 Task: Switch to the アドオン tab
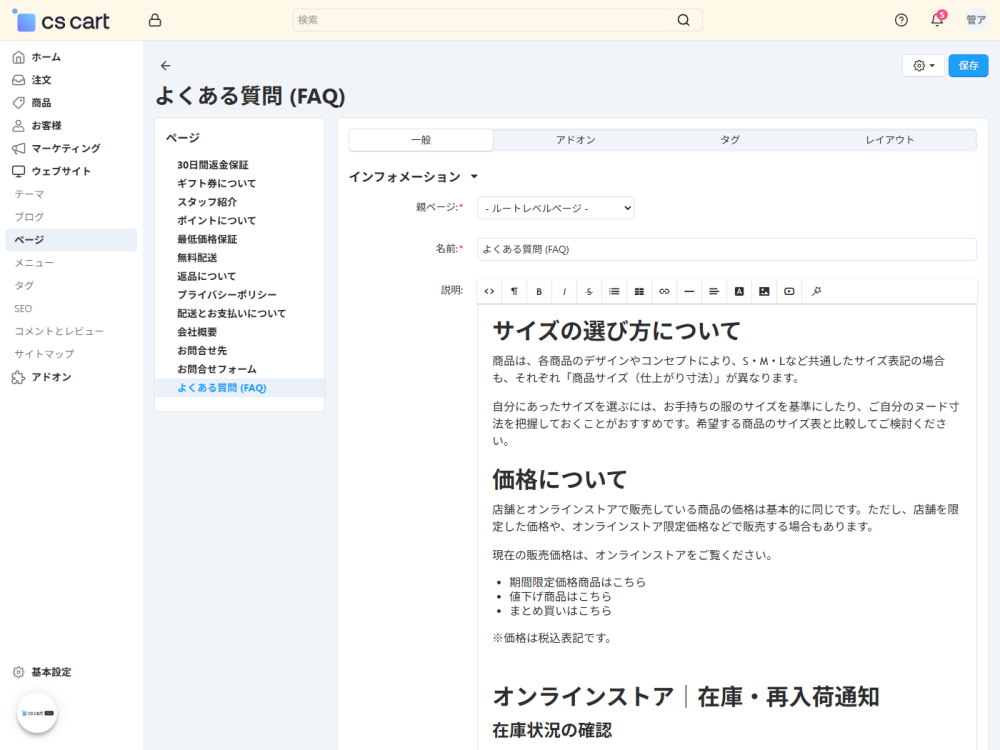point(575,140)
